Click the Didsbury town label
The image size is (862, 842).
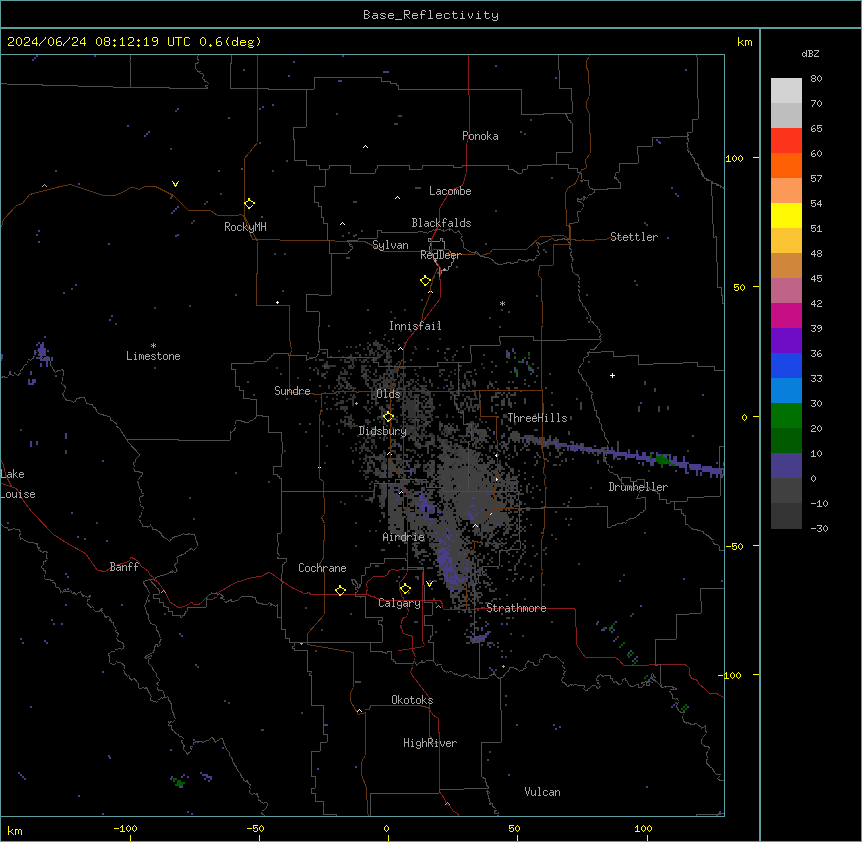point(382,431)
